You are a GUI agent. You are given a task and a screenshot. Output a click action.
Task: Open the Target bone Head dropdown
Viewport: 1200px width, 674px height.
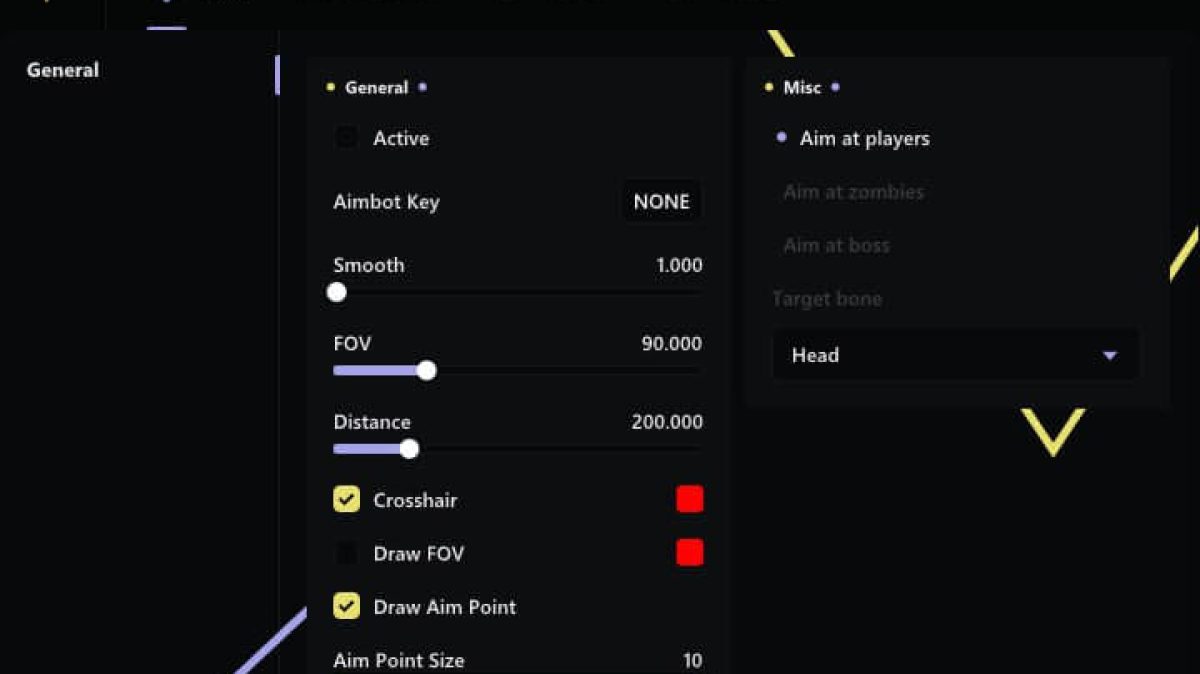[954, 355]
